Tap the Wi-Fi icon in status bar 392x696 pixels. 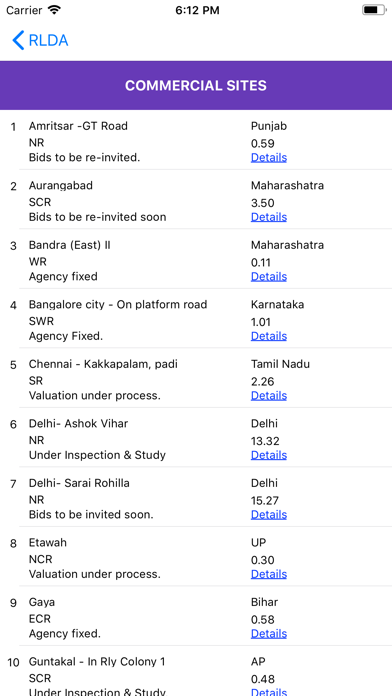pos(54,10)
